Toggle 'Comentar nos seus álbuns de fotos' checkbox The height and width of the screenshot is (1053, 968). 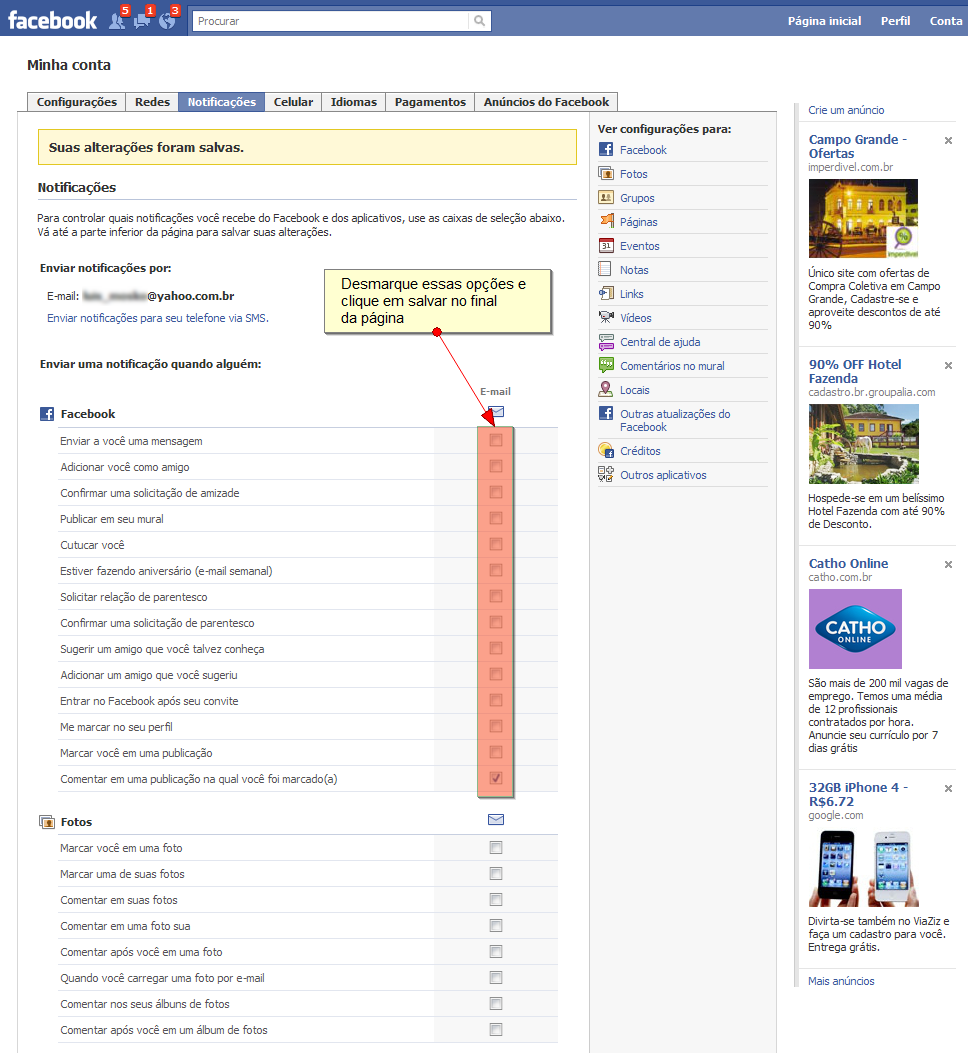click(496, 1003)
